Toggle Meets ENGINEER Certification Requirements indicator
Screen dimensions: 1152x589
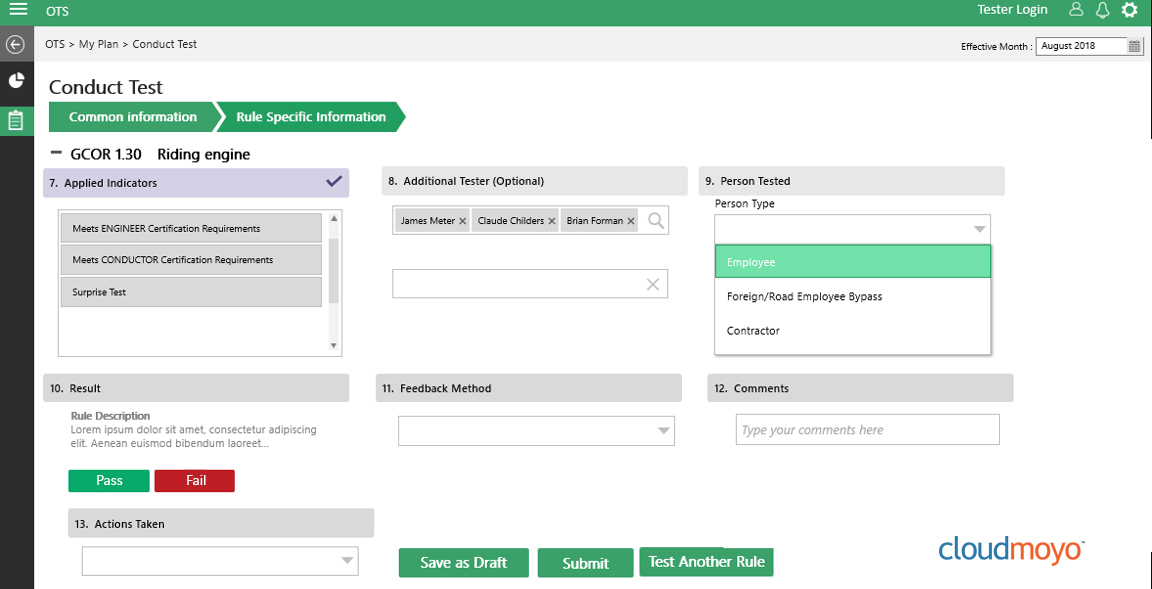click(x=191, y=229)
